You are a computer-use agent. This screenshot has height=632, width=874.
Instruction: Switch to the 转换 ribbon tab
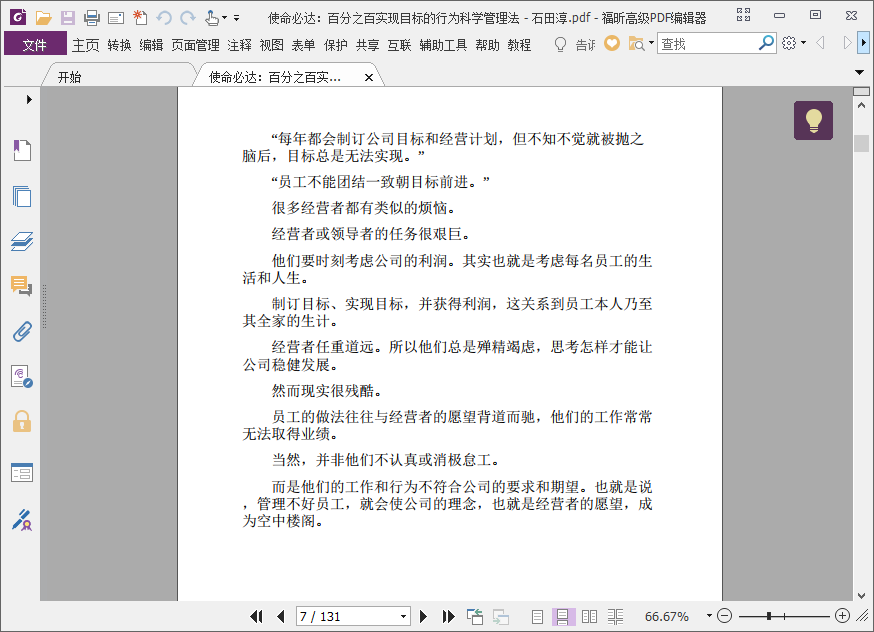click(x=119, y=45)
